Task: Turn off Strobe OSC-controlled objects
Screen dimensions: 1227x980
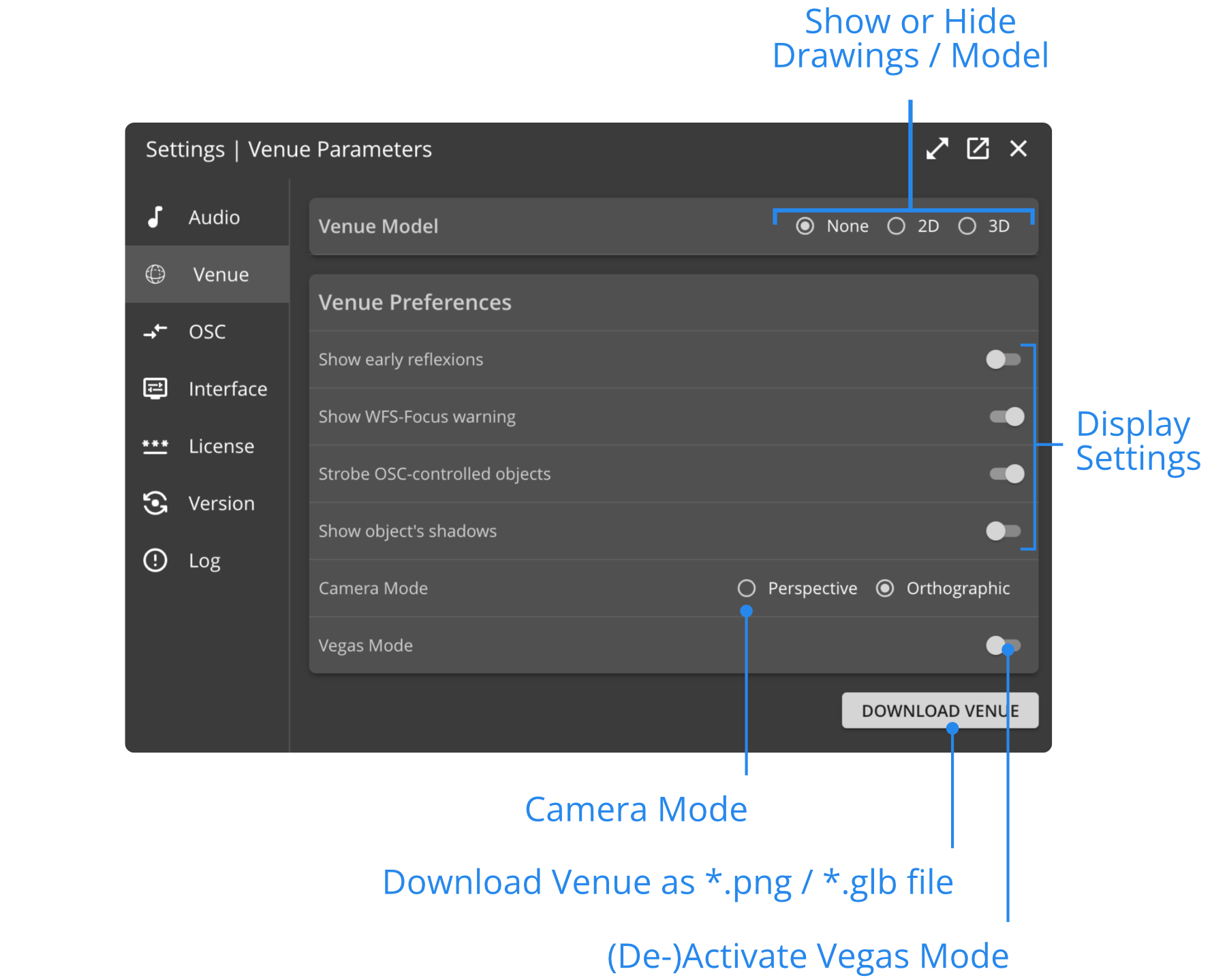Action: pos(1006,474)
